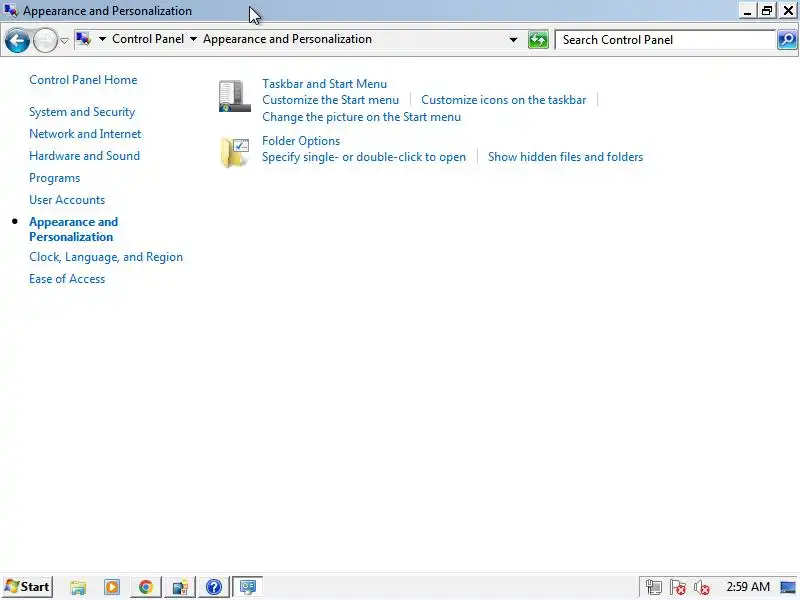This screenshot has width=800, height=600.
Task: Close the Appearance and Personalization window
Action: [788, 11]
